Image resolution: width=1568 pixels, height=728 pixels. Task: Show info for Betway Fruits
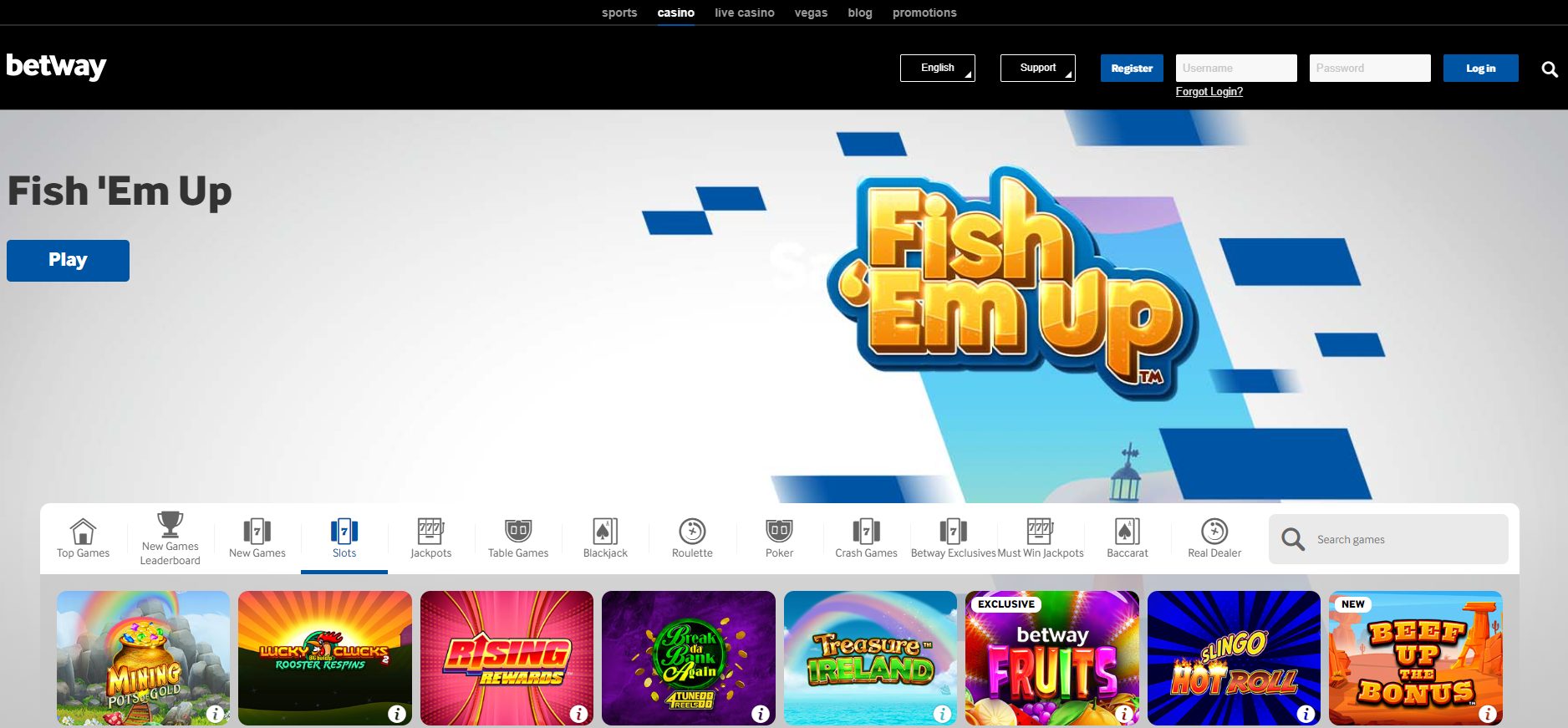tap(1124, 714)
